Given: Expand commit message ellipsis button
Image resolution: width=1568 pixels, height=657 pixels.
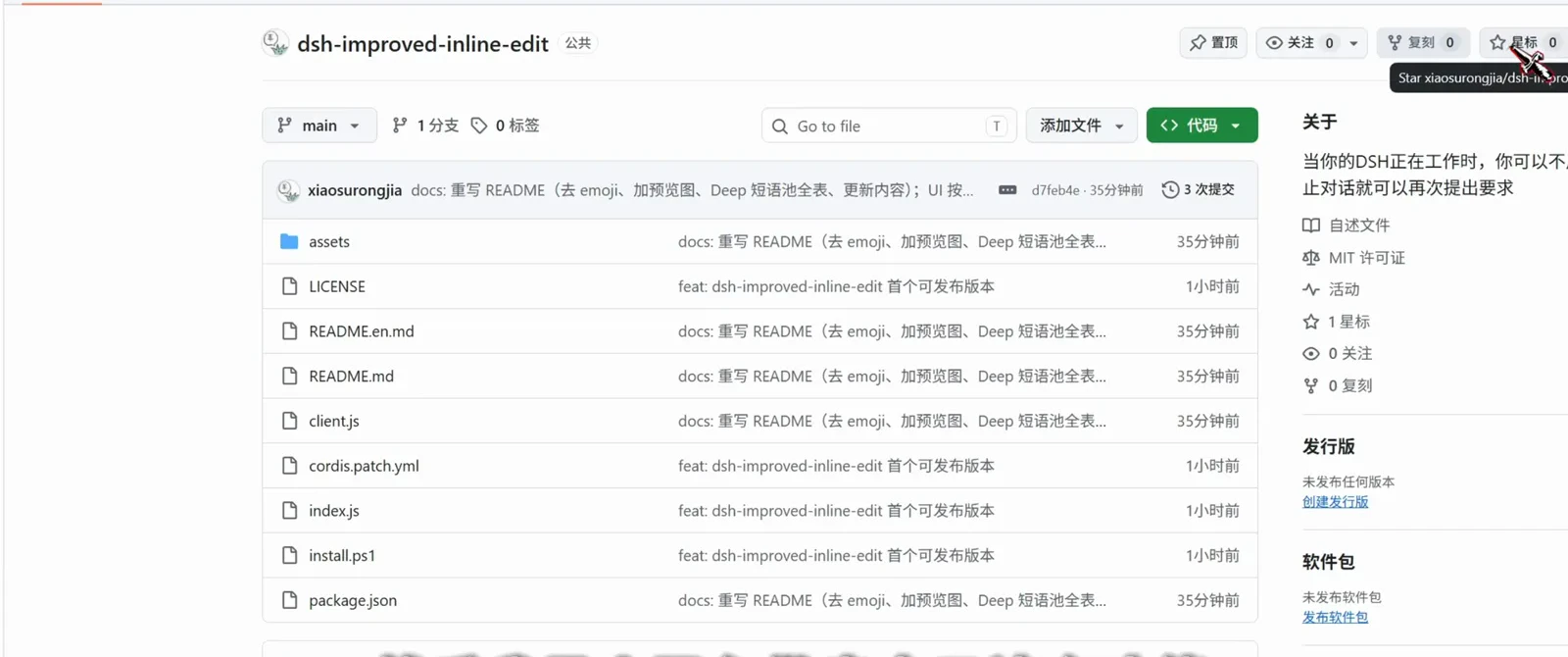Looking at the screenshot, I should (x=1007, y=190).
